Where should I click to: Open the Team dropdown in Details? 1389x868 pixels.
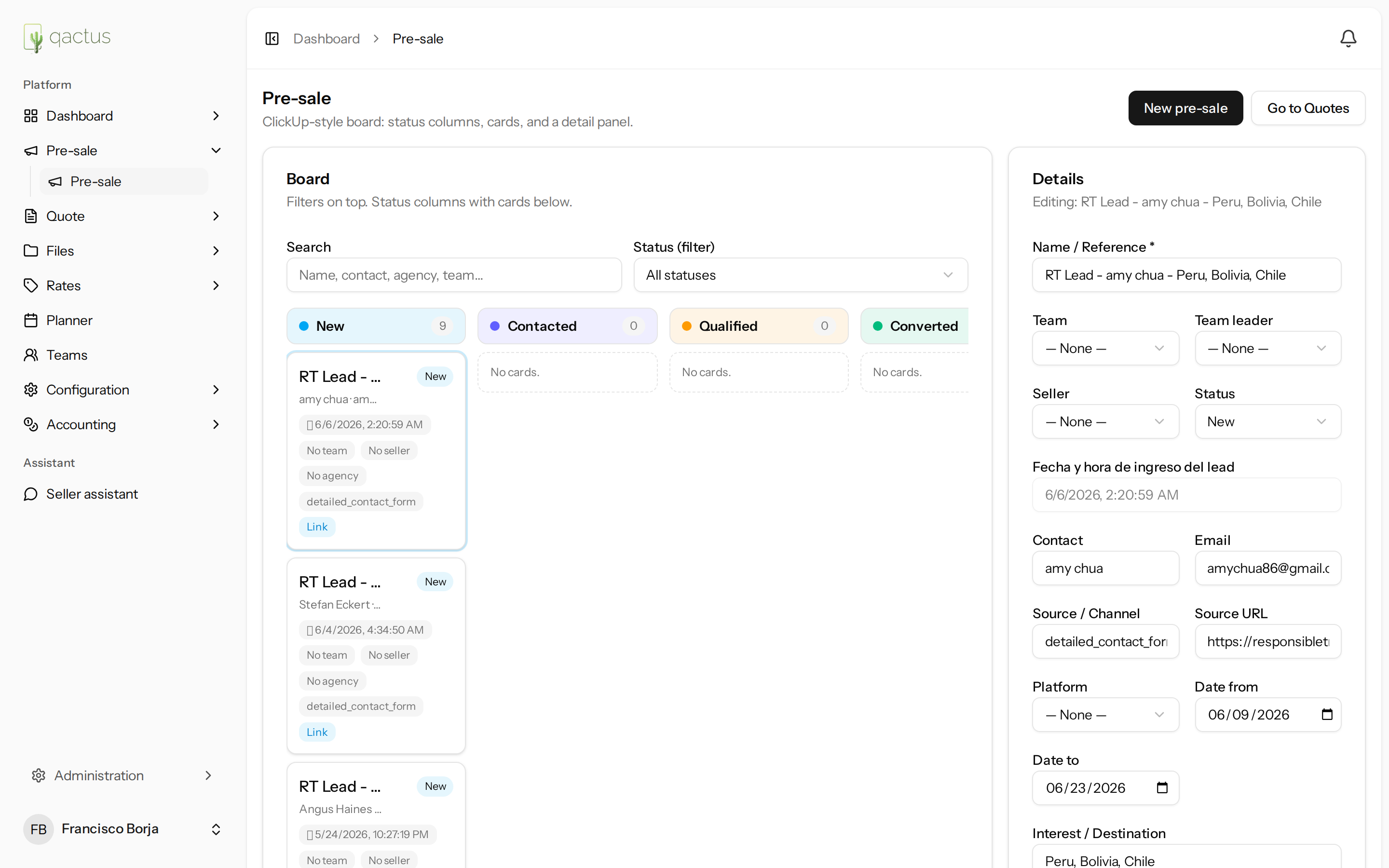1105,349
